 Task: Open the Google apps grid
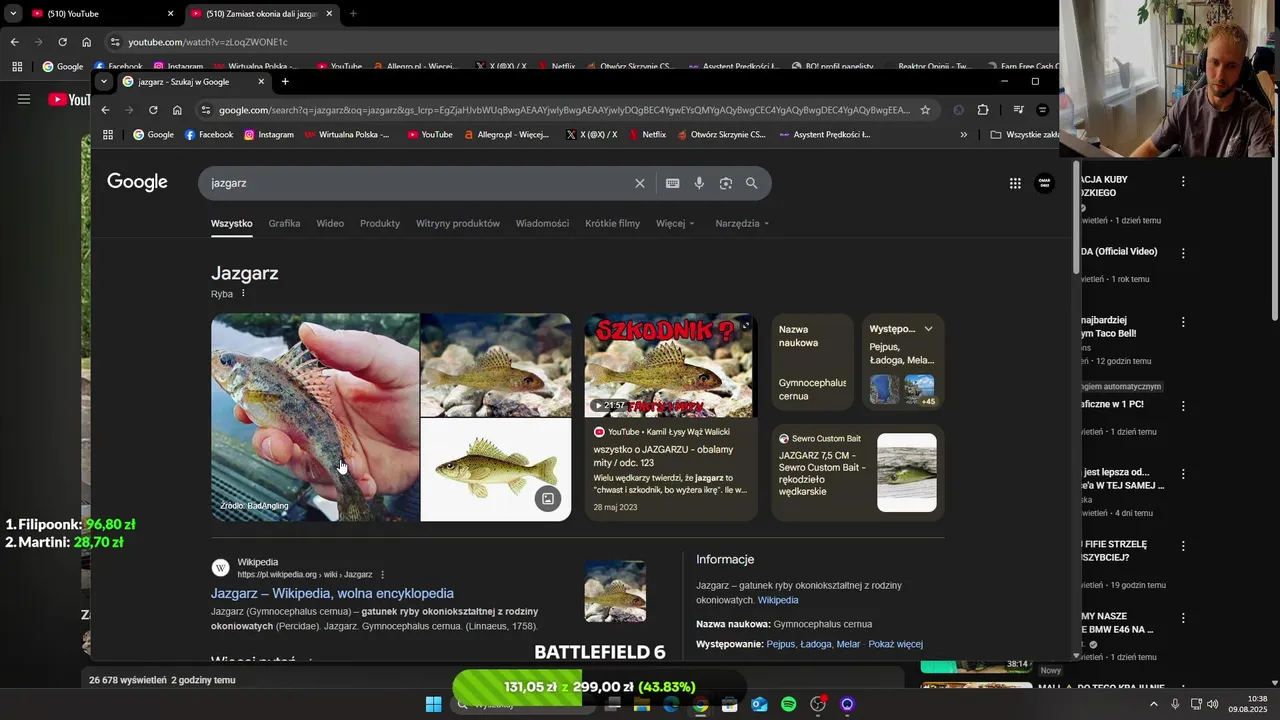tap(1015, 183)
